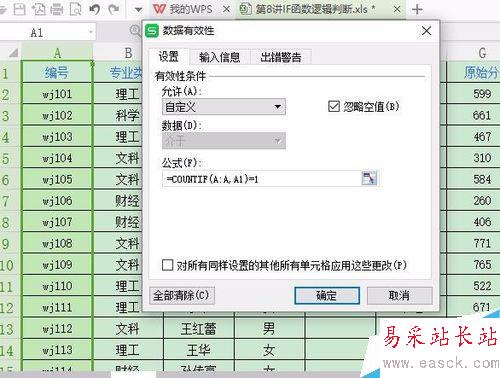This screenshot has height=378, width=500.
Task: Switch to the 输入信息 tab
Action: [220, 57]
